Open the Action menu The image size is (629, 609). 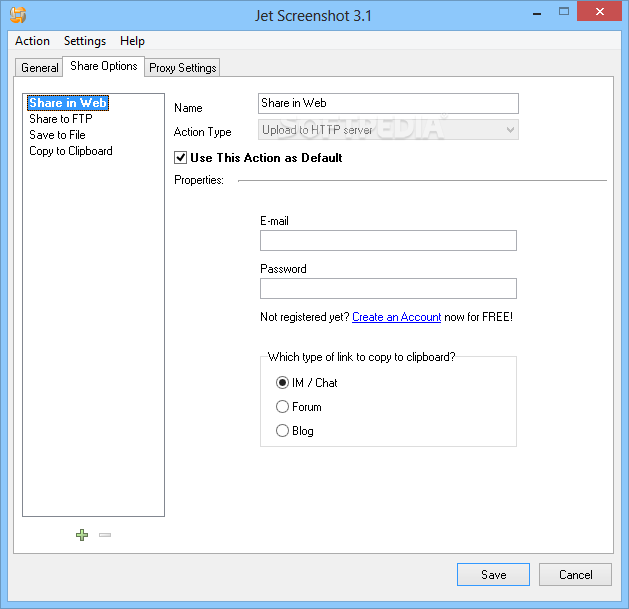pos(32,41)
